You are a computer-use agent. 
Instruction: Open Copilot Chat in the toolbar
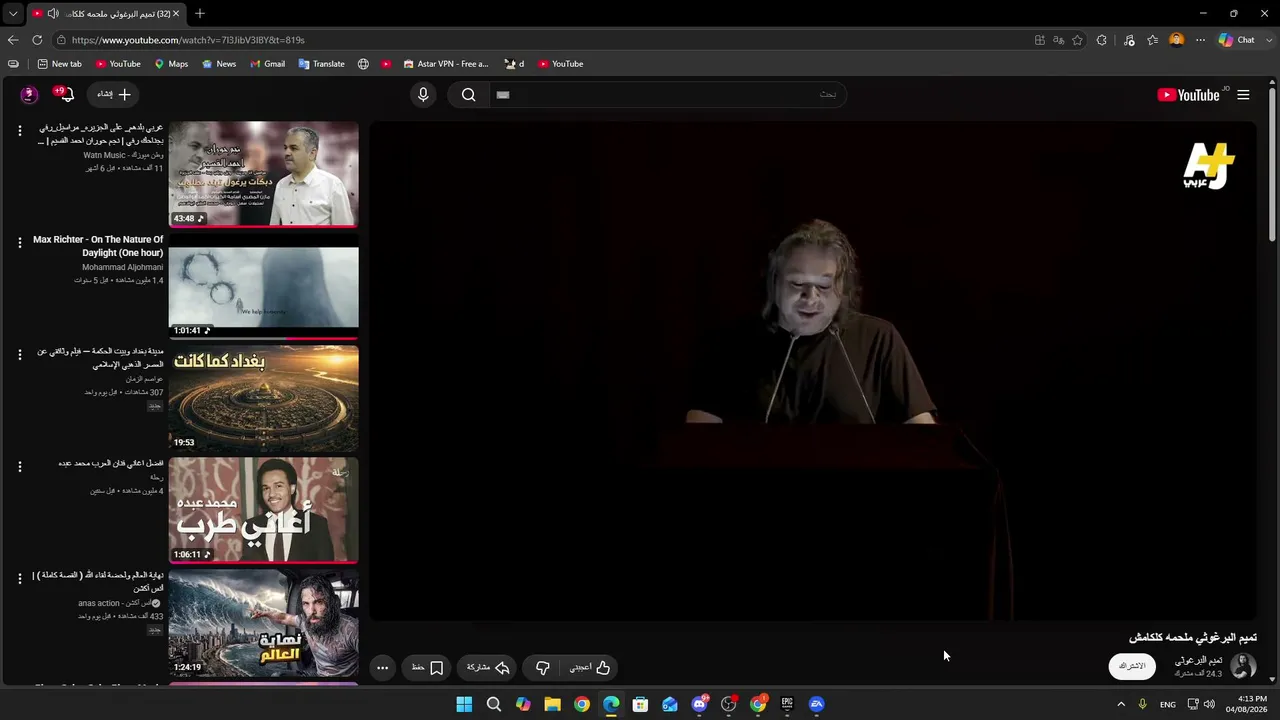[1236, 40]
